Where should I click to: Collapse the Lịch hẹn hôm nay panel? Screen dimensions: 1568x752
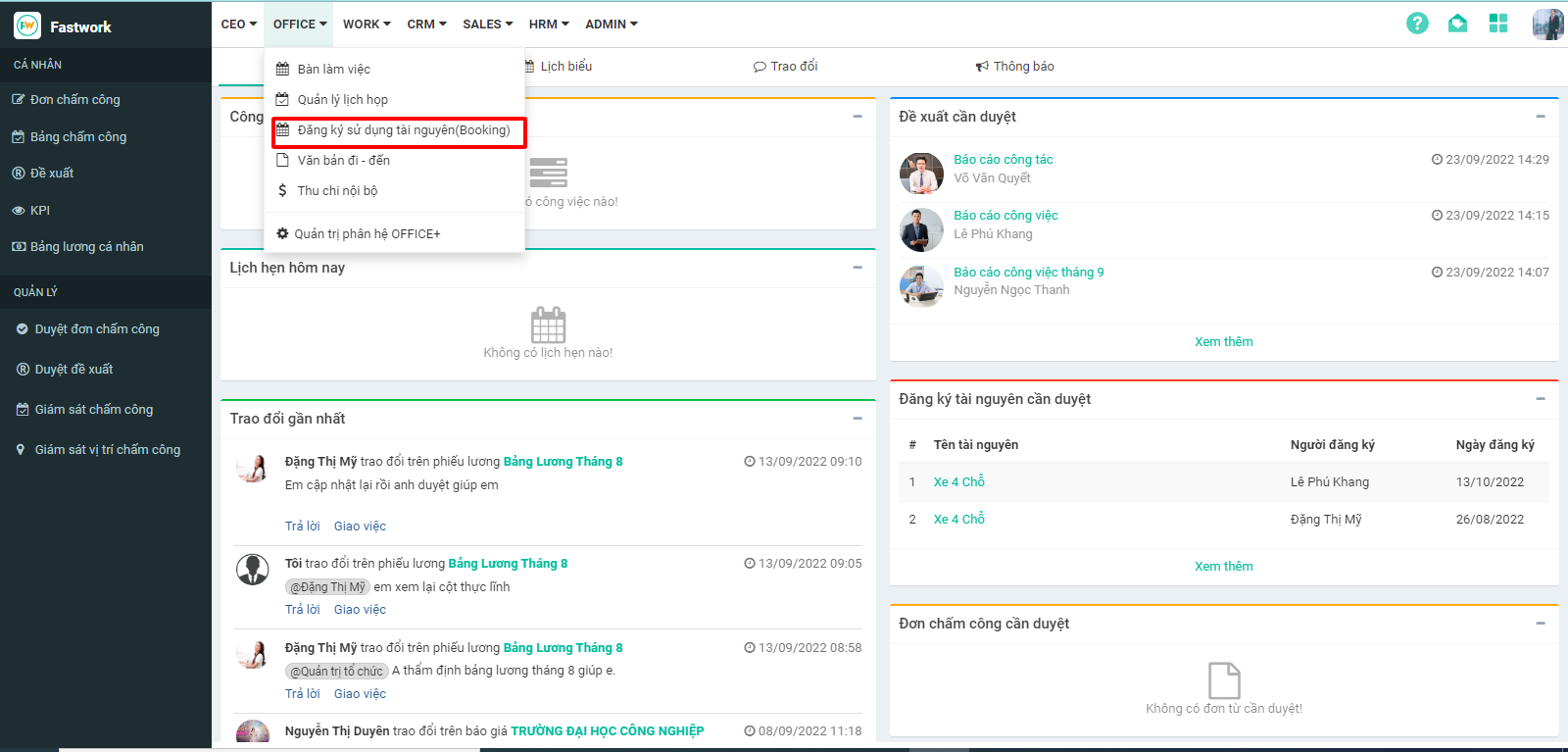pos(857,268)
